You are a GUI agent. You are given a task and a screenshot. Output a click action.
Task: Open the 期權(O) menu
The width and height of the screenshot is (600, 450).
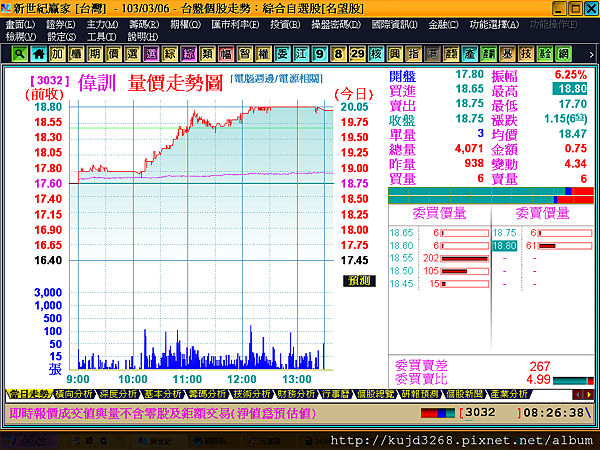(186, 24)
